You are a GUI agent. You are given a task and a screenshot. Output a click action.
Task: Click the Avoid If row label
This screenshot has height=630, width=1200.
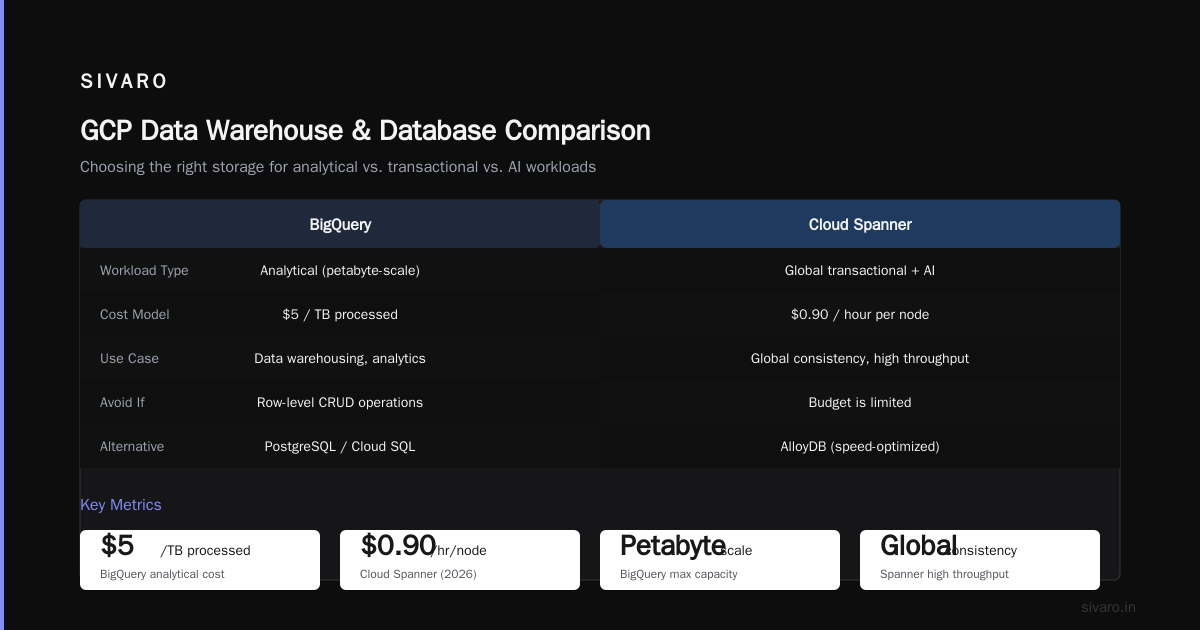click(x=122, y=403)
